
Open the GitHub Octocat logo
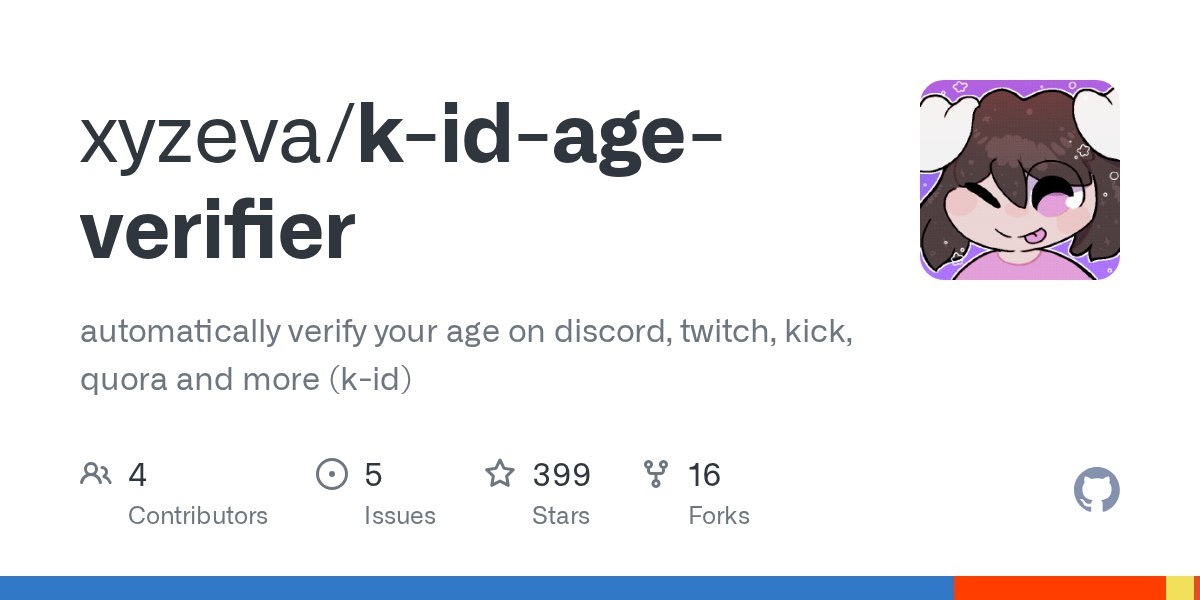click(x=1097, y=491)
